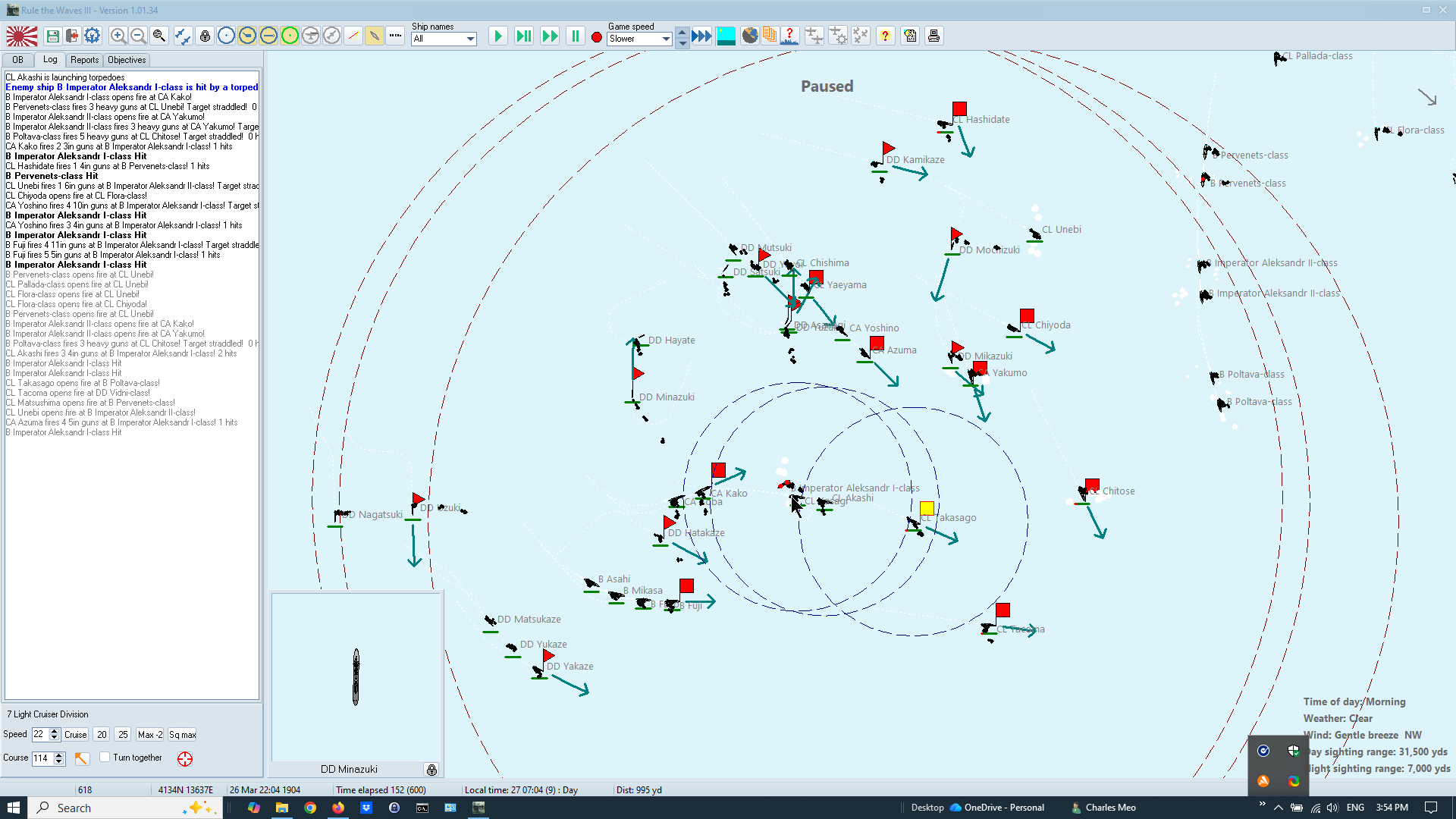
Task: Switch to the Log tab
Action: (50, 59)
